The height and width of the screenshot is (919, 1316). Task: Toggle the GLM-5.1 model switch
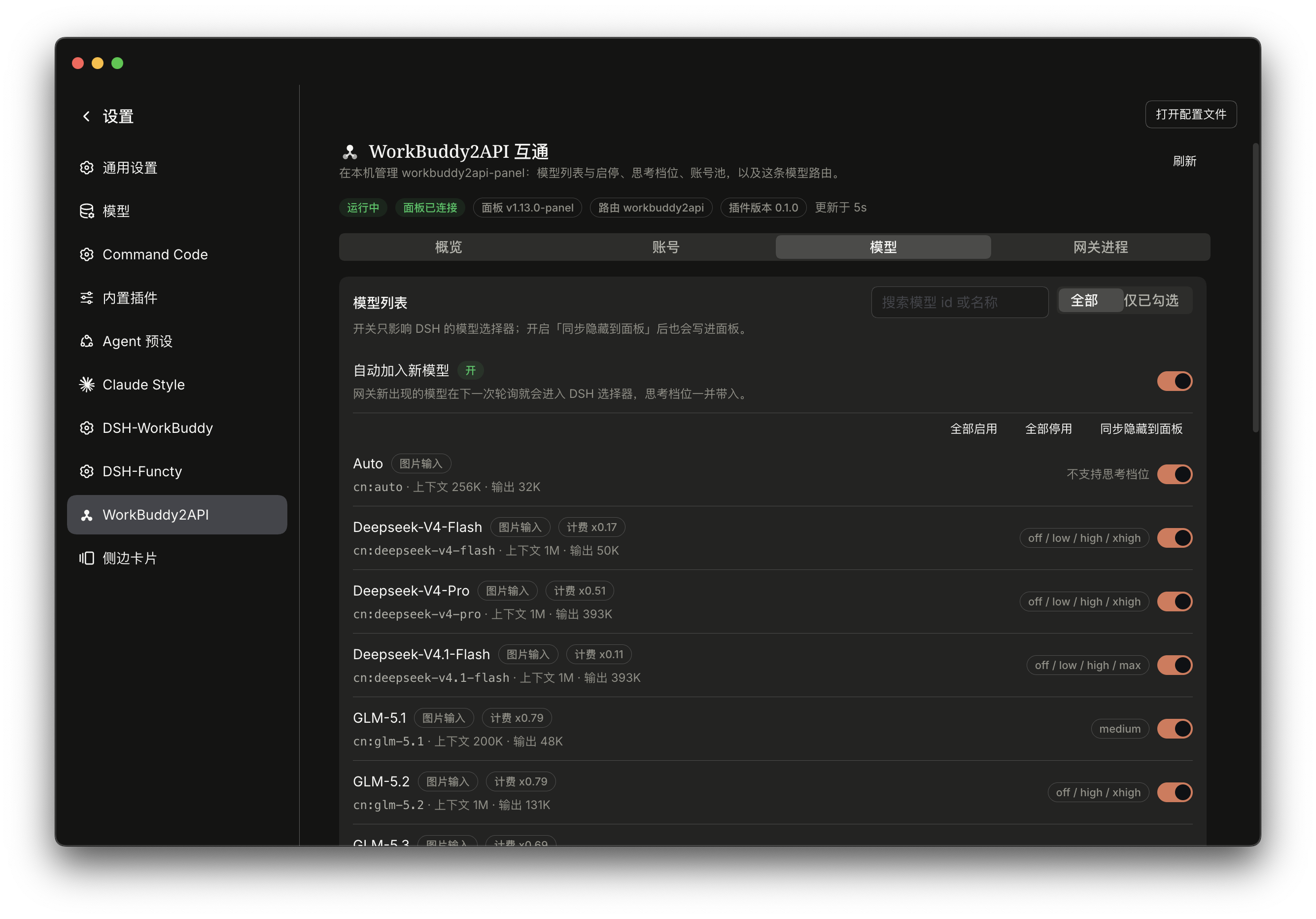point(1175,729)
